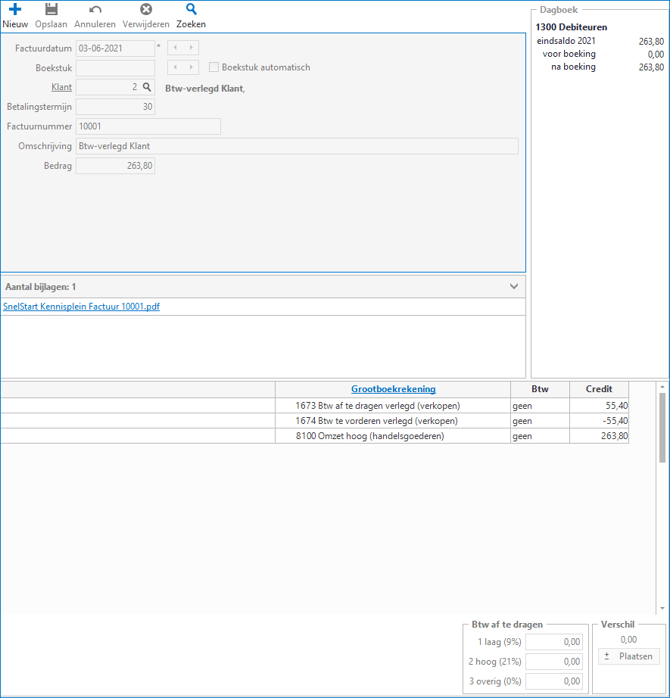The image size is (670, 698).
Task: Click the Opslaan save icon
Action: pos(51,10)
